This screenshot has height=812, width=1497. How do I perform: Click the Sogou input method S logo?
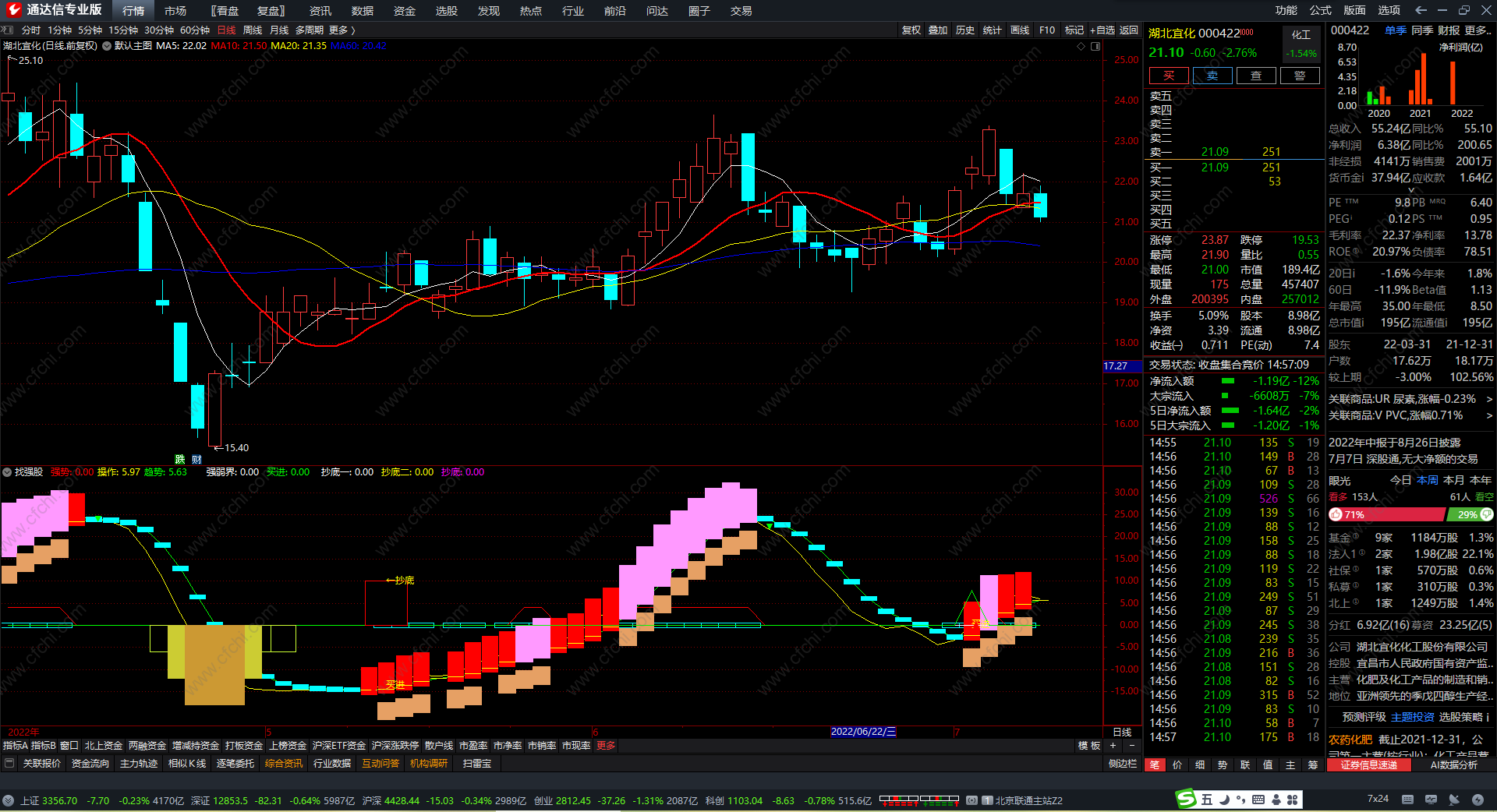(x=1186, y=799)
